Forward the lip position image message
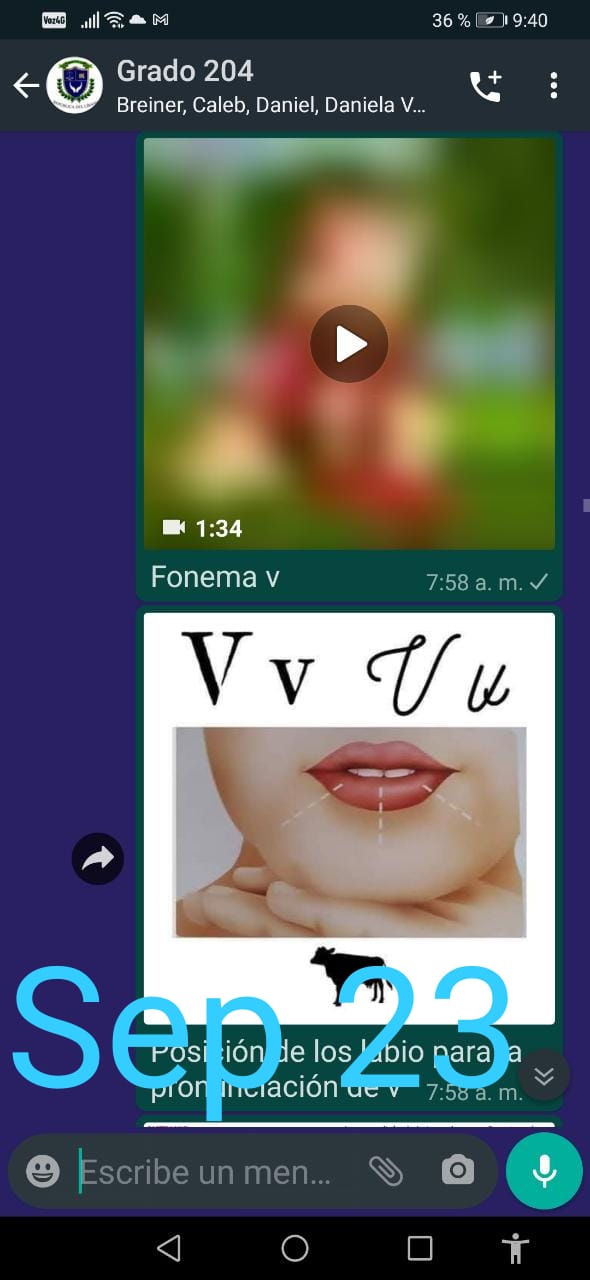Image resolution: width=590 pixels, height=1280 pixels. coord(98,858)
